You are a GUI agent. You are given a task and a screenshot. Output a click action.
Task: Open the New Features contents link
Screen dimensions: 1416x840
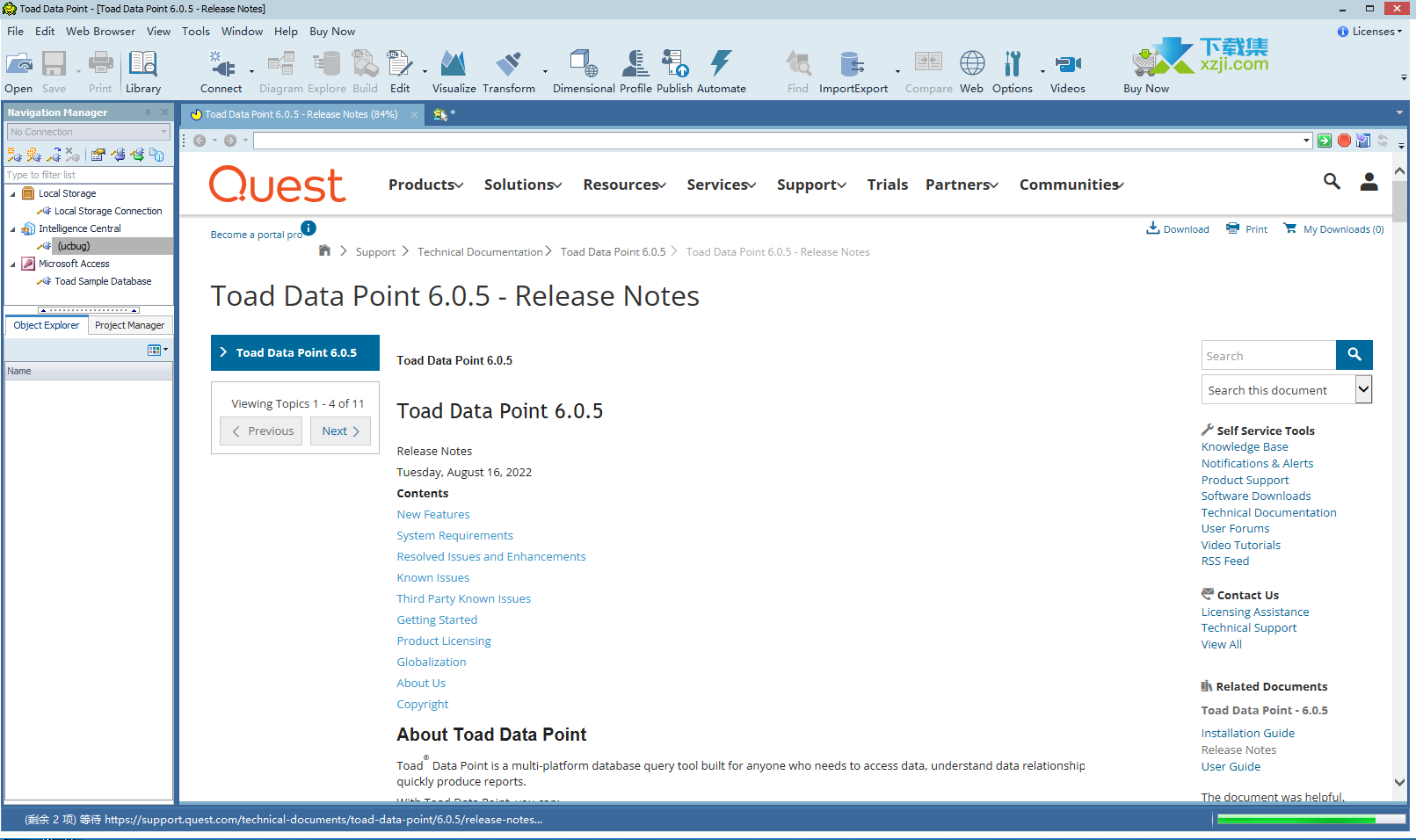(x=432, y=514)
